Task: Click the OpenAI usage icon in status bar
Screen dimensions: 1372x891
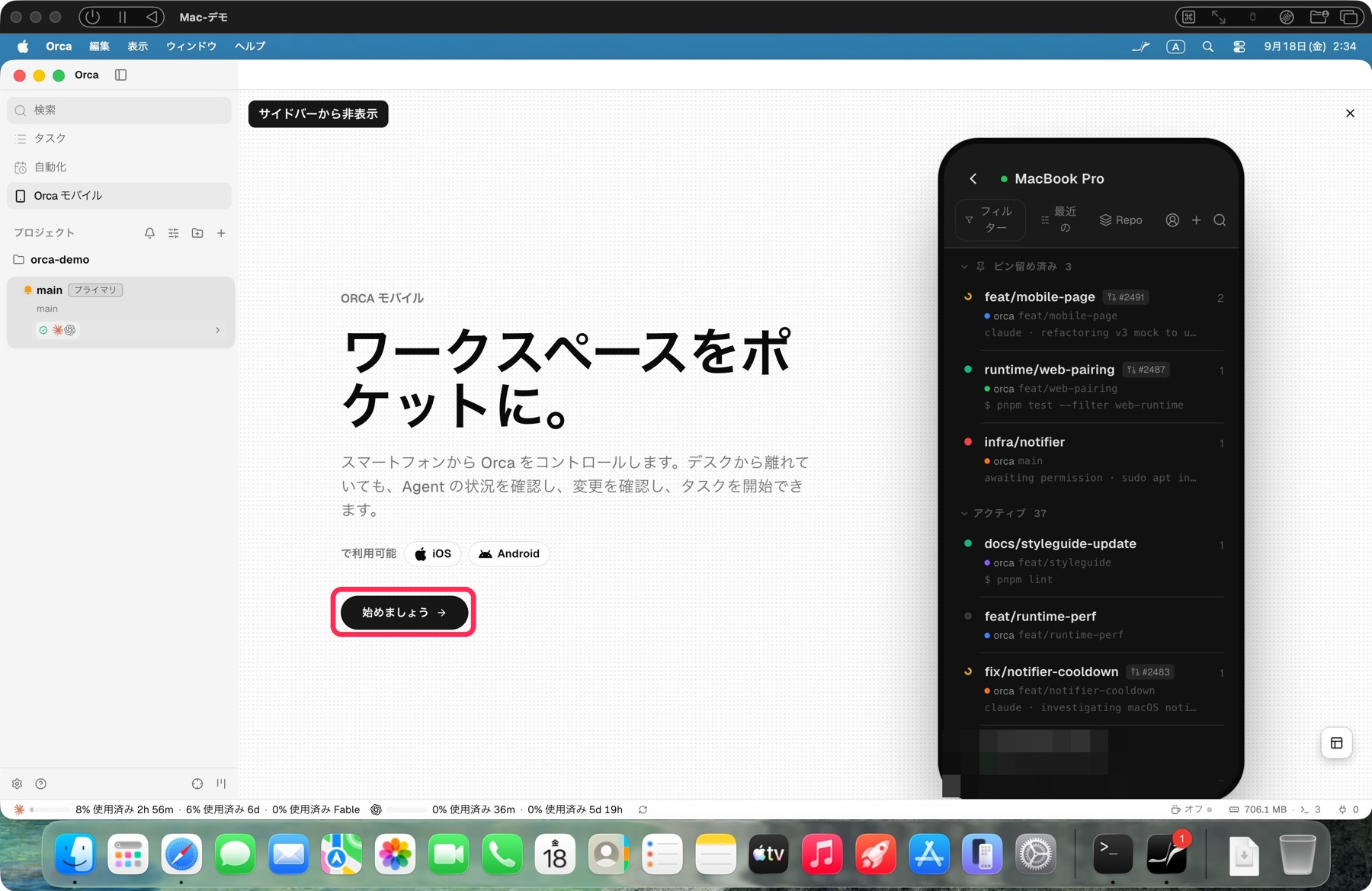Action: (376, 809)
